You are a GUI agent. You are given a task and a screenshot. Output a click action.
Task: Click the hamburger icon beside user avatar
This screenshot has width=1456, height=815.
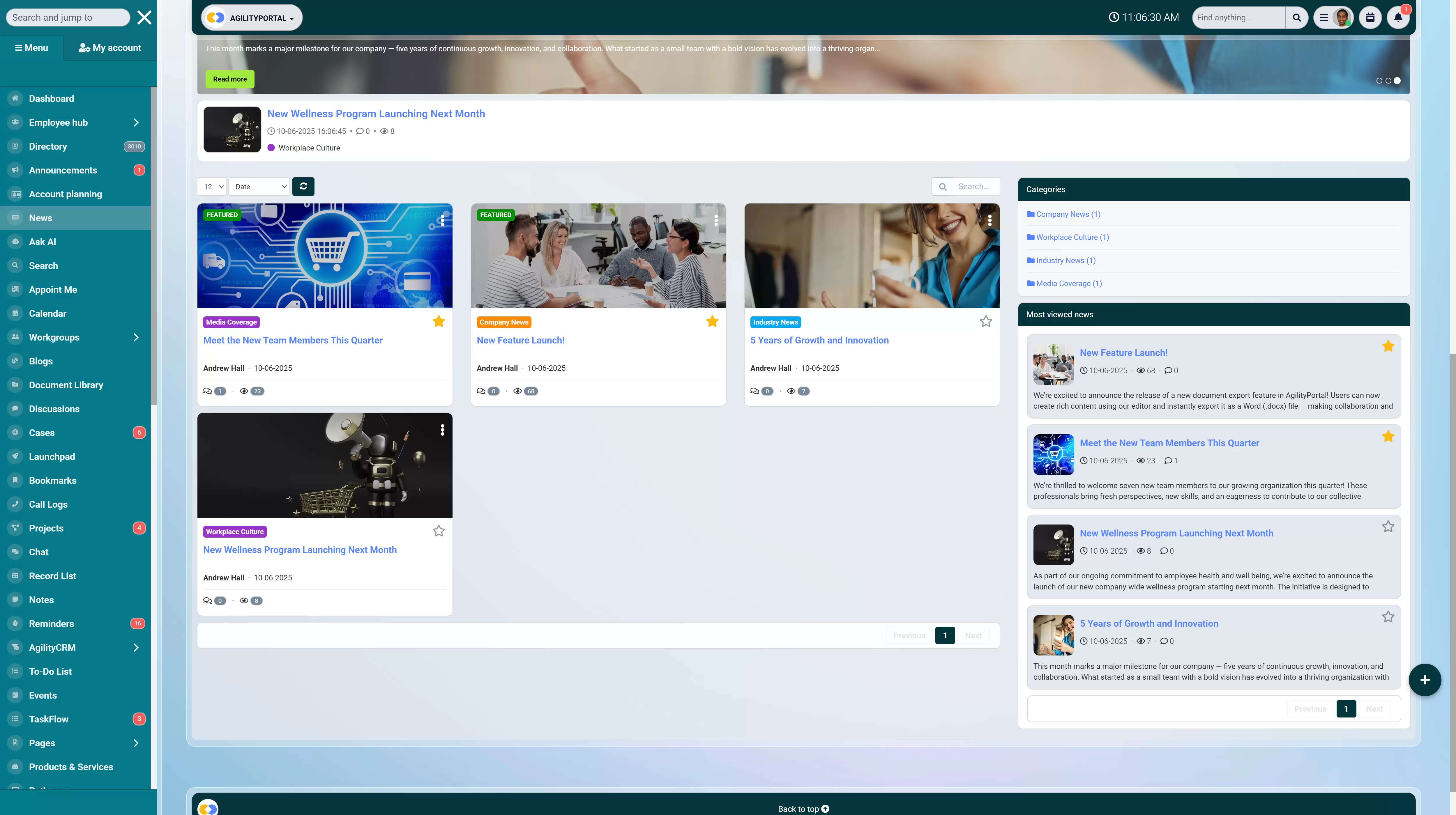pos(1323,17)
